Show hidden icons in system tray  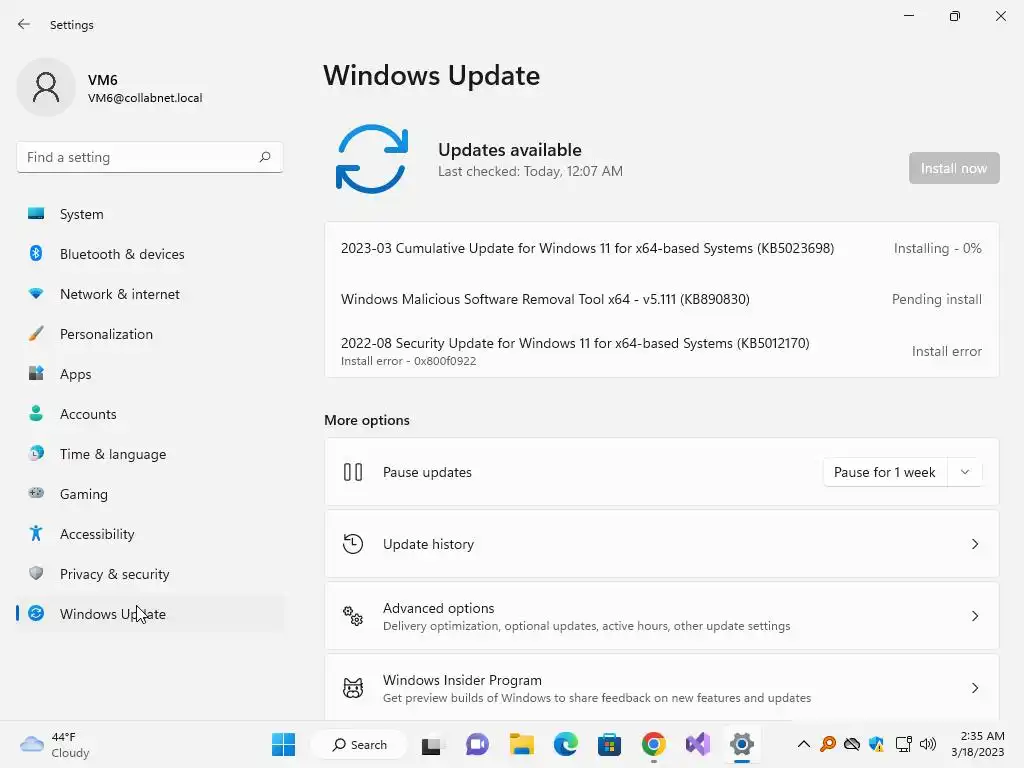tap(804, 744)
